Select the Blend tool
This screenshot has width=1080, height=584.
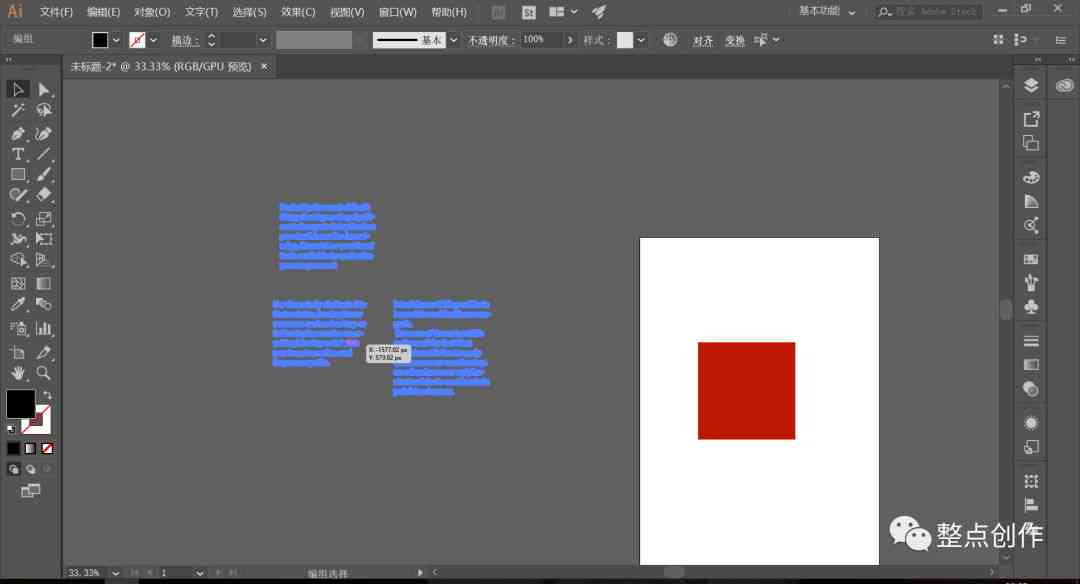pyautogui.click(x=44, y=304)
